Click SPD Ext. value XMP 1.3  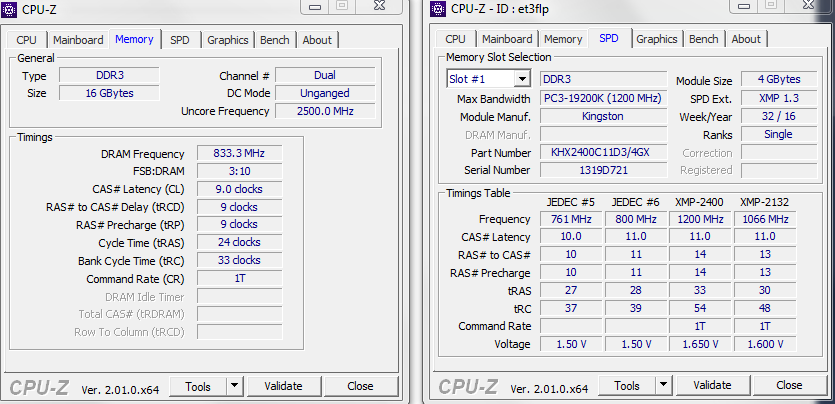(x=779, y=98)
